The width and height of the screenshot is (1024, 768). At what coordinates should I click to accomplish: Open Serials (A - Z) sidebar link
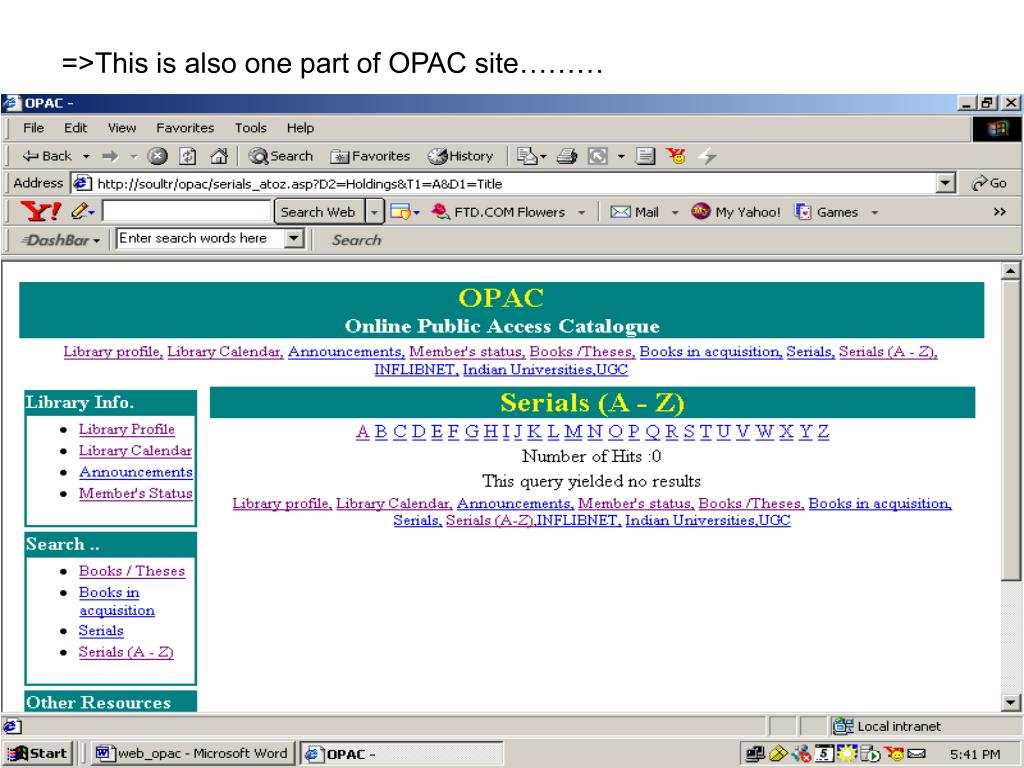pyautogui.click(x=126, y=652)
